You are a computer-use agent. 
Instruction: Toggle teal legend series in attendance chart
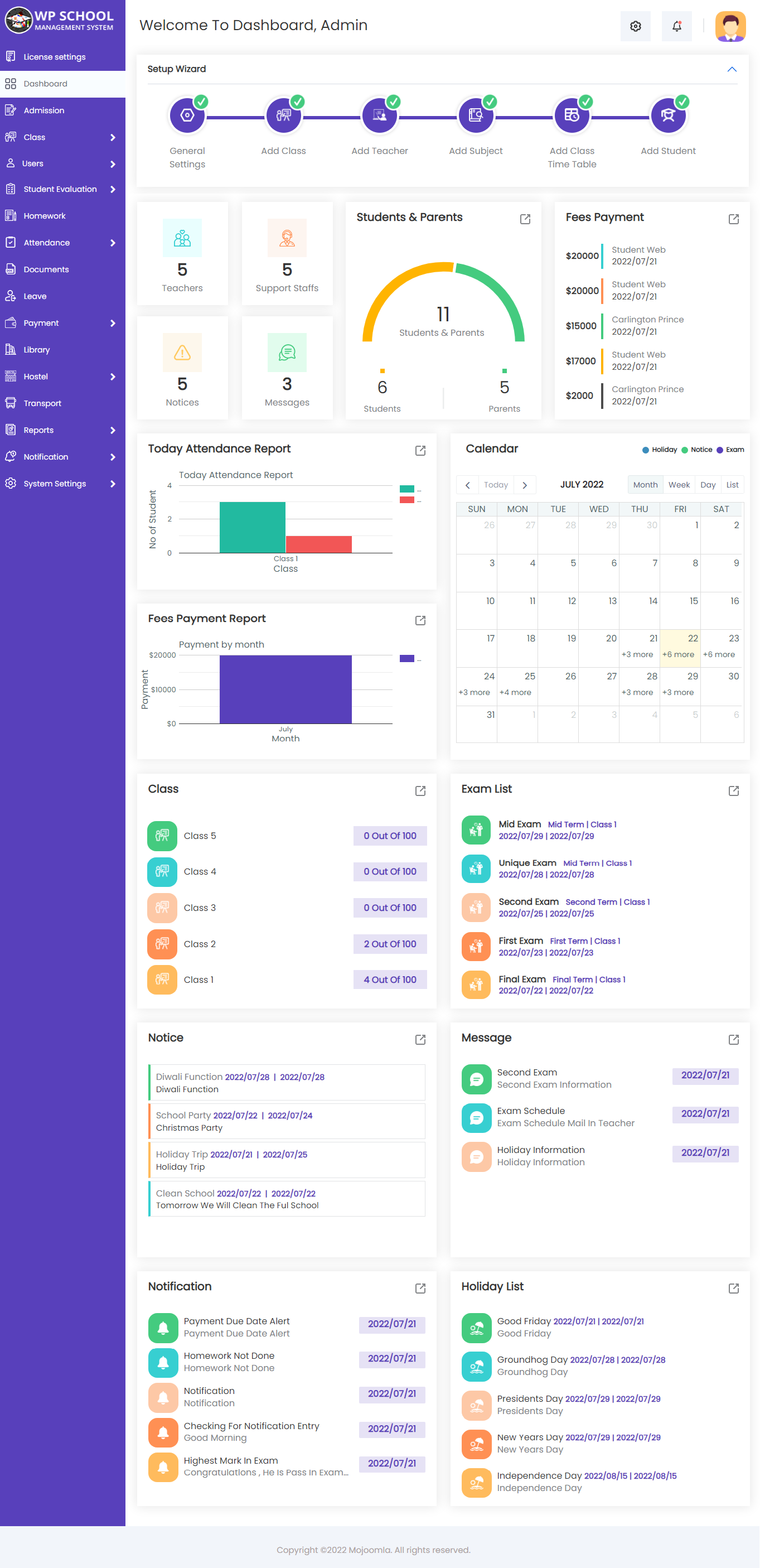(407, 489)
